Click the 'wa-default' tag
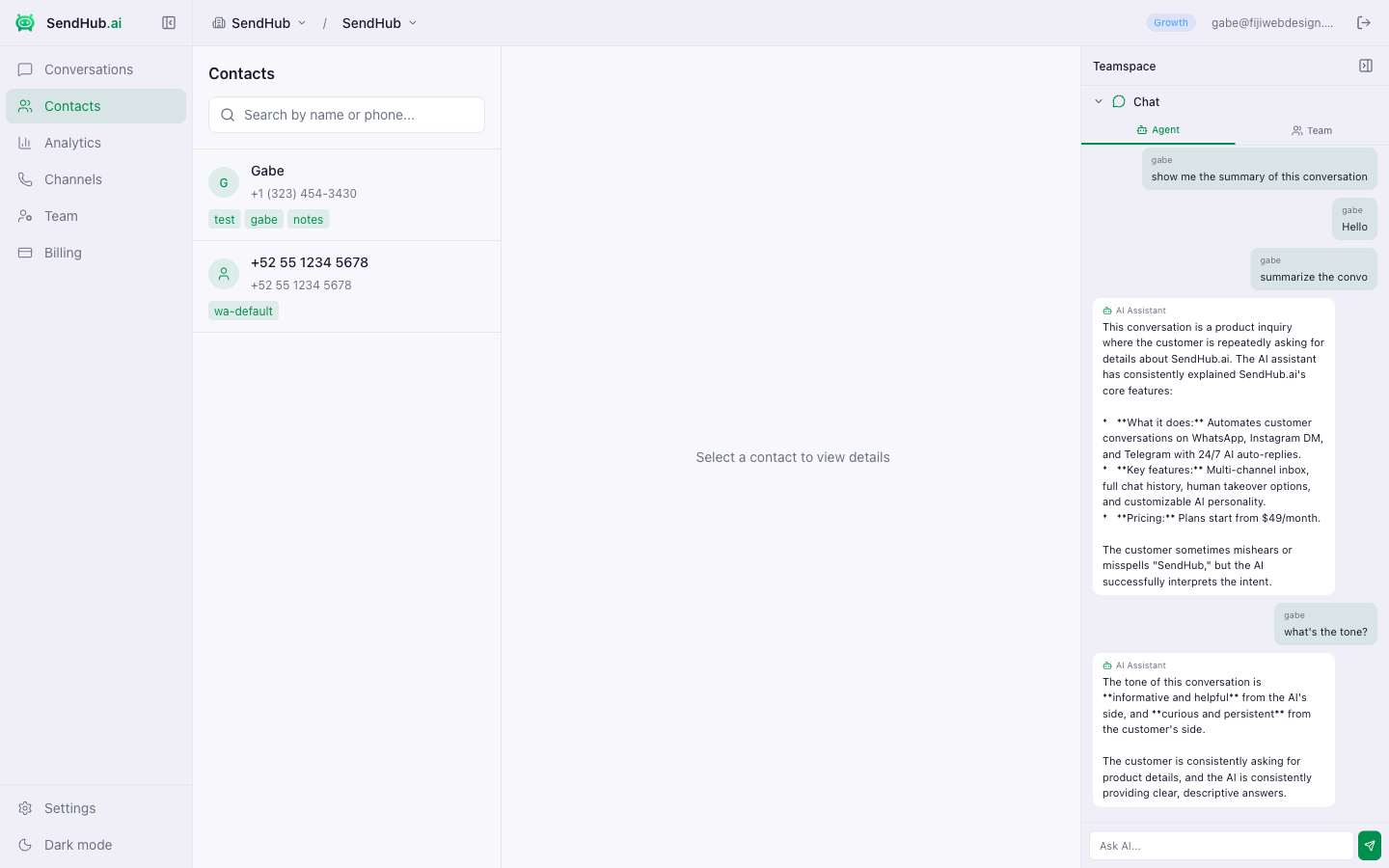This screenshot has width=1389, height=868. tap(243, 312)
